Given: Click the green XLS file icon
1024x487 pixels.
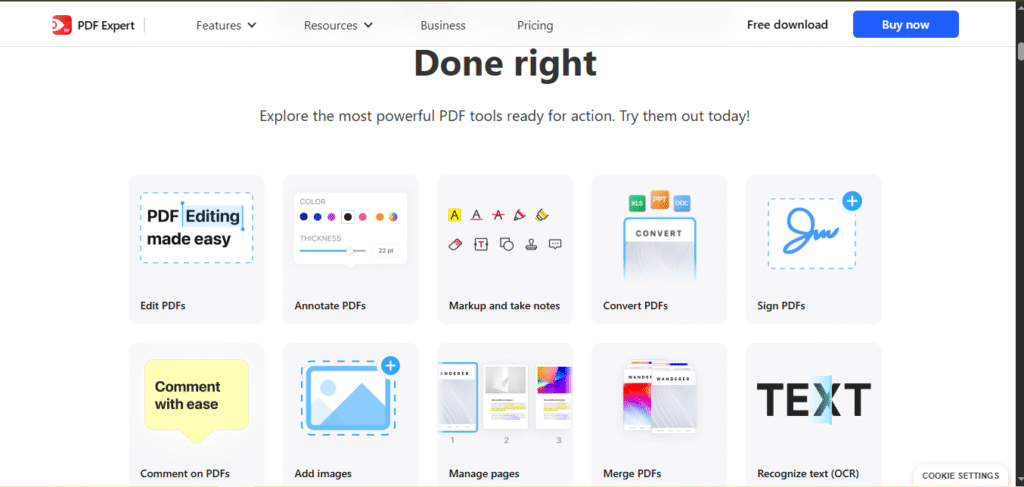Looking at the screenshot, I should click(636, 203).
